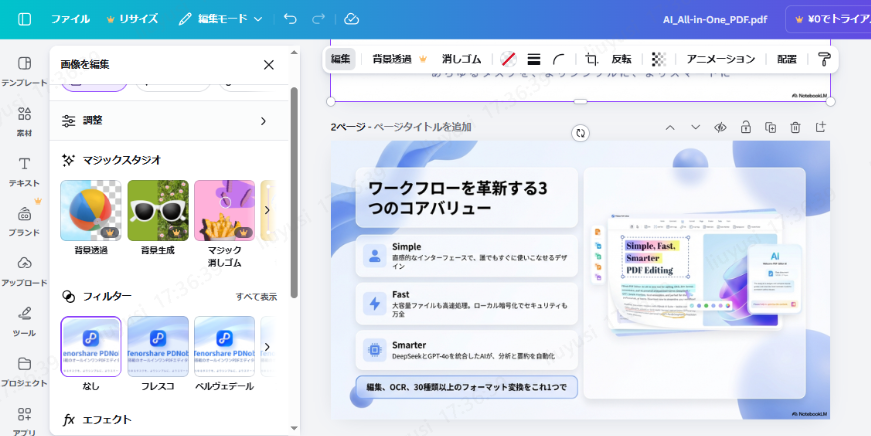871x436 pixels.
Task: Open the テンプレート sidebar tab
Action: pyautogui.click(x=24, y=71)
